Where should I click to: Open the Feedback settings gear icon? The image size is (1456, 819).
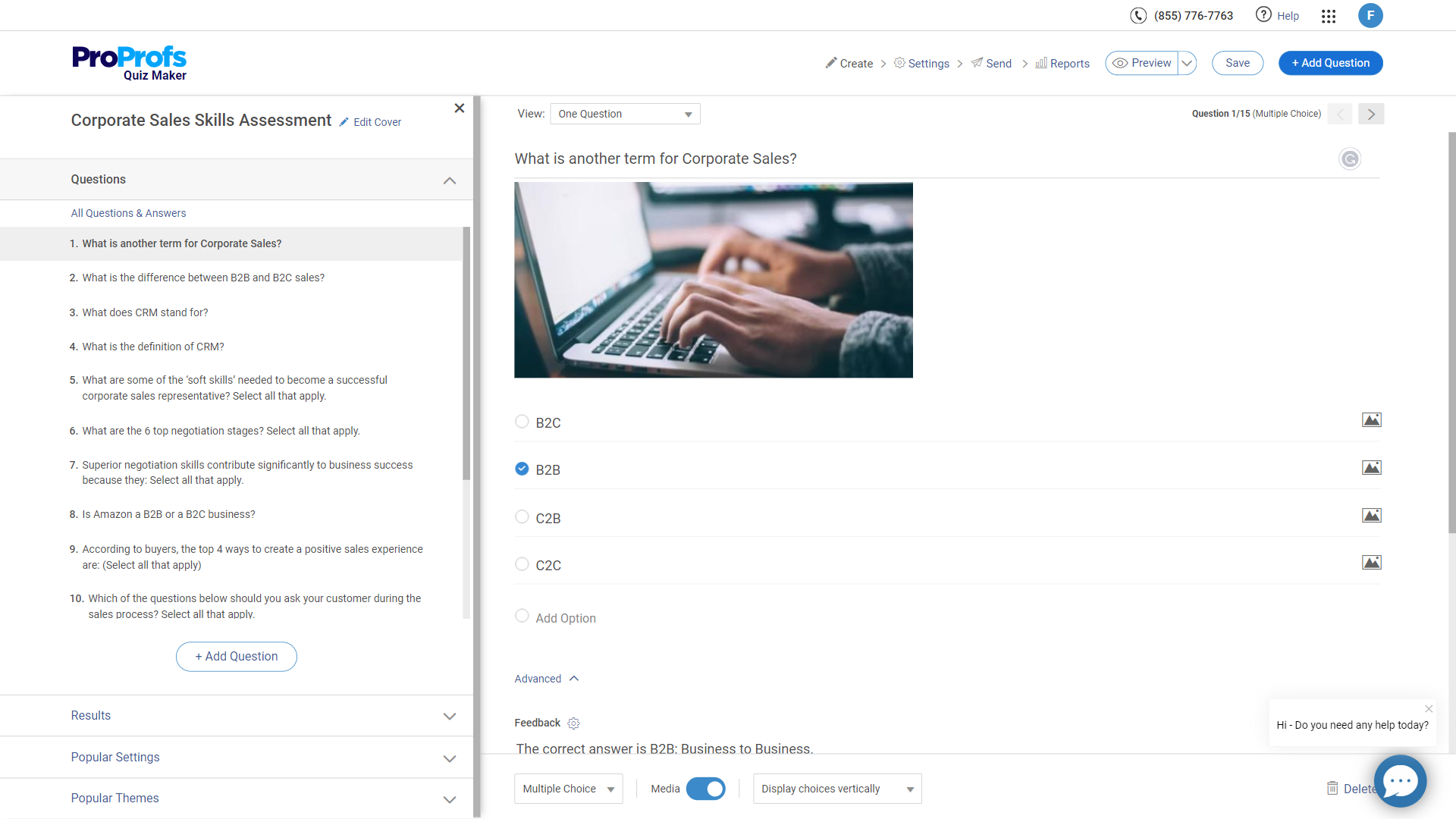pos(573,723)
